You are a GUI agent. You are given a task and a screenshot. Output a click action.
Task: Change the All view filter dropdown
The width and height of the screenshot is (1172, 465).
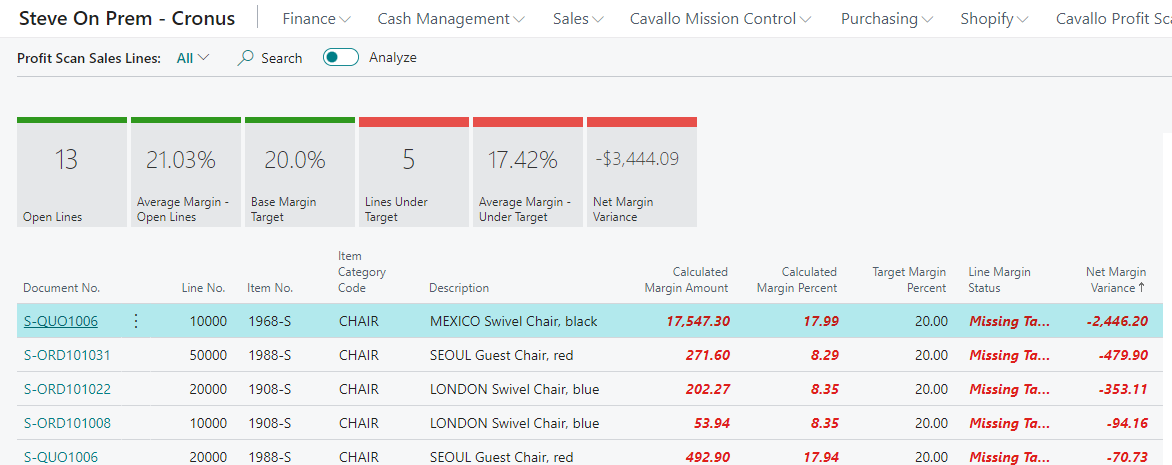pyautogui.click(x=193, y=58)
